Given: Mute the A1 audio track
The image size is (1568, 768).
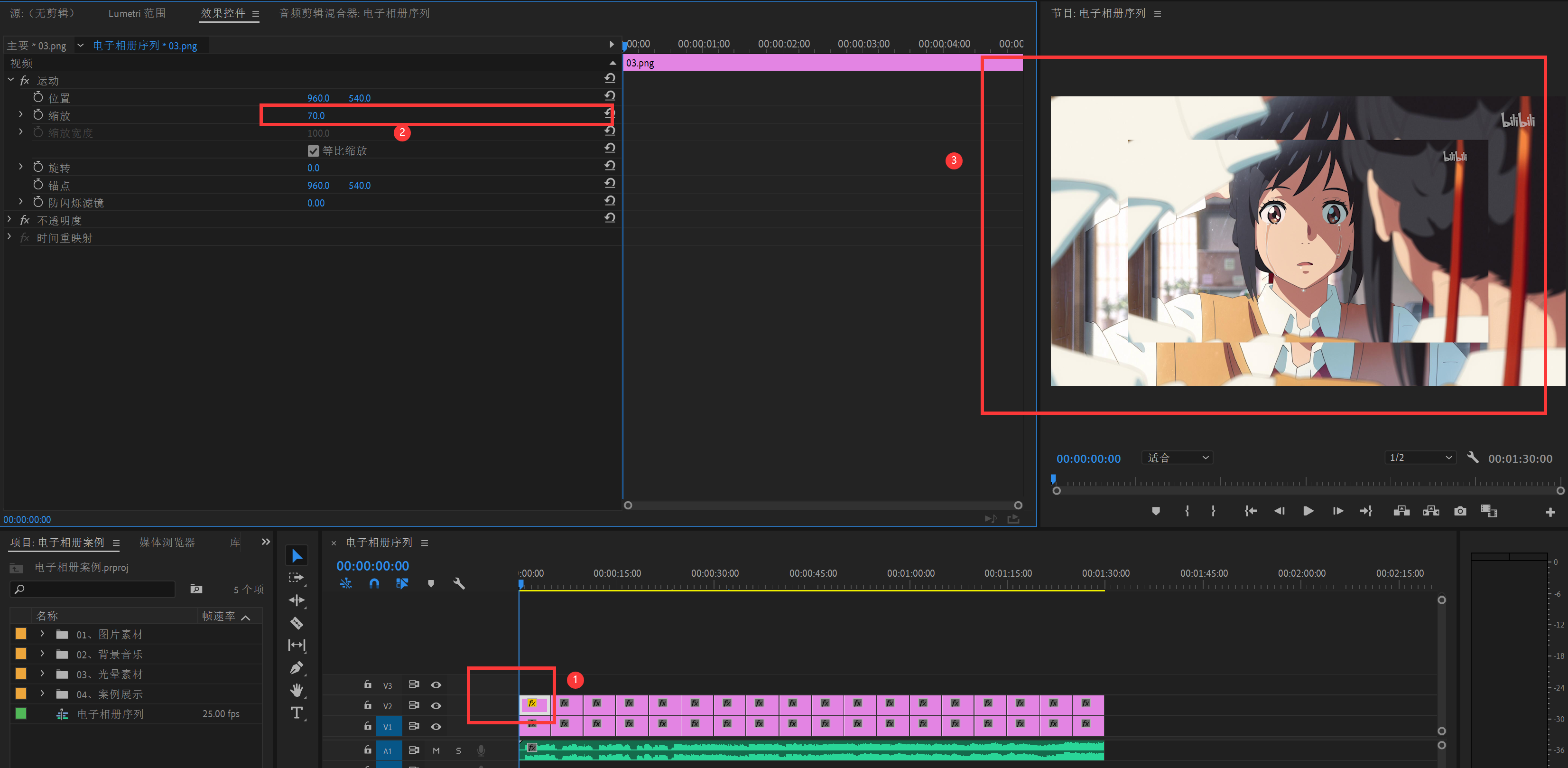Looking at the screenshot, I should 436,750.
